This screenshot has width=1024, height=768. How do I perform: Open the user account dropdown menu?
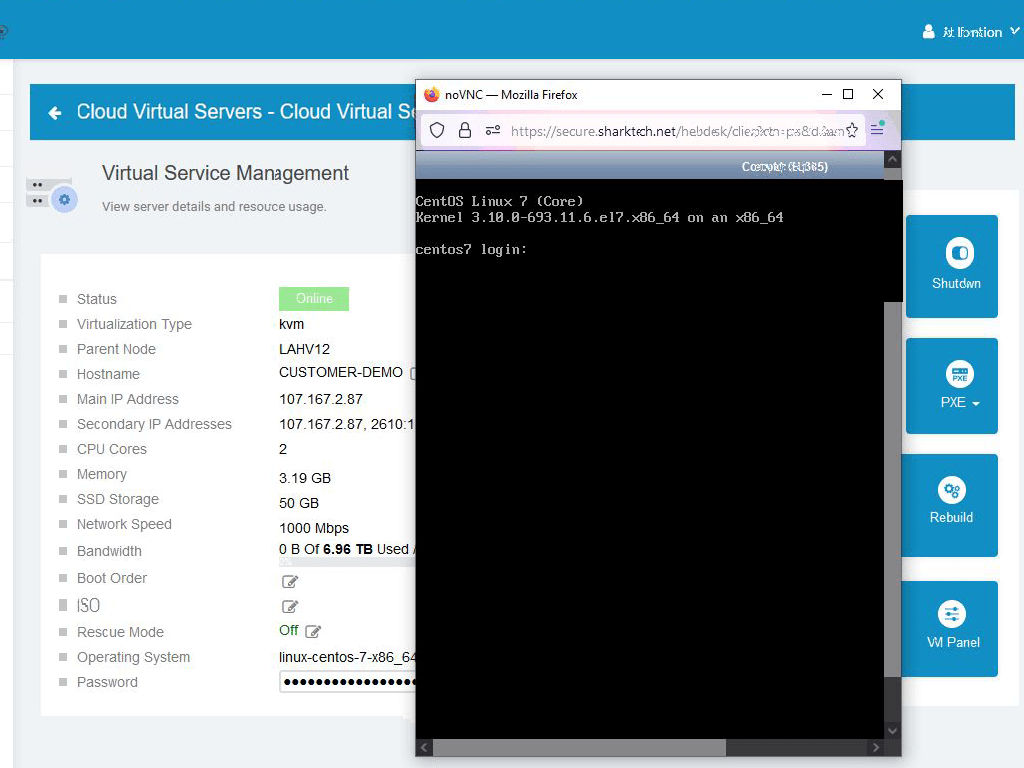point(971,31)
